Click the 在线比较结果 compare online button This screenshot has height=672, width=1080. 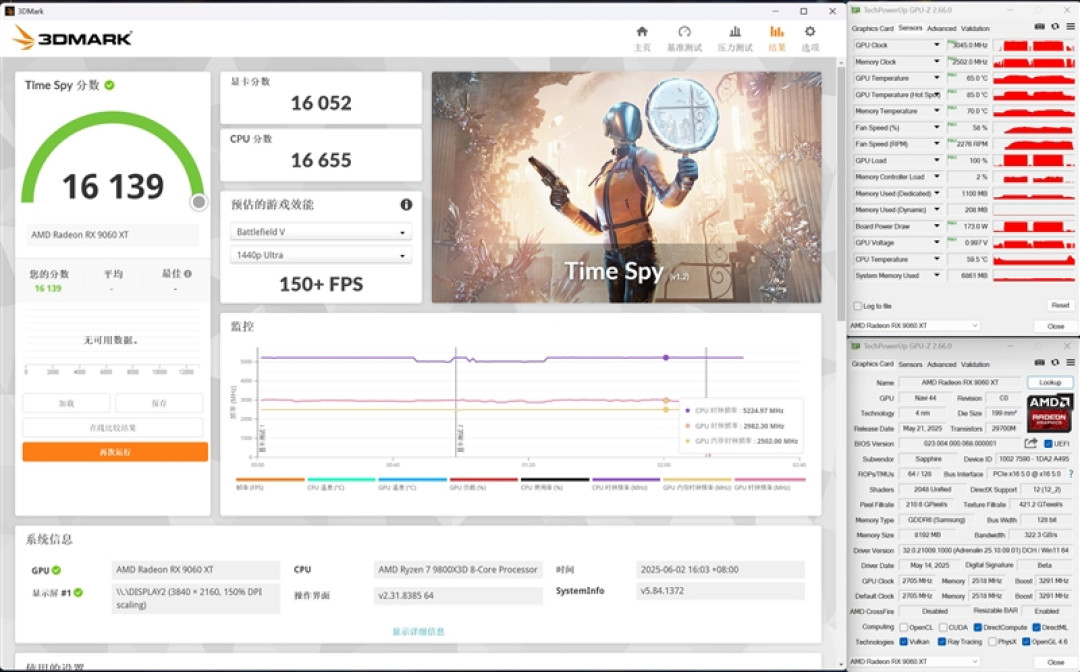pos(113,428)
